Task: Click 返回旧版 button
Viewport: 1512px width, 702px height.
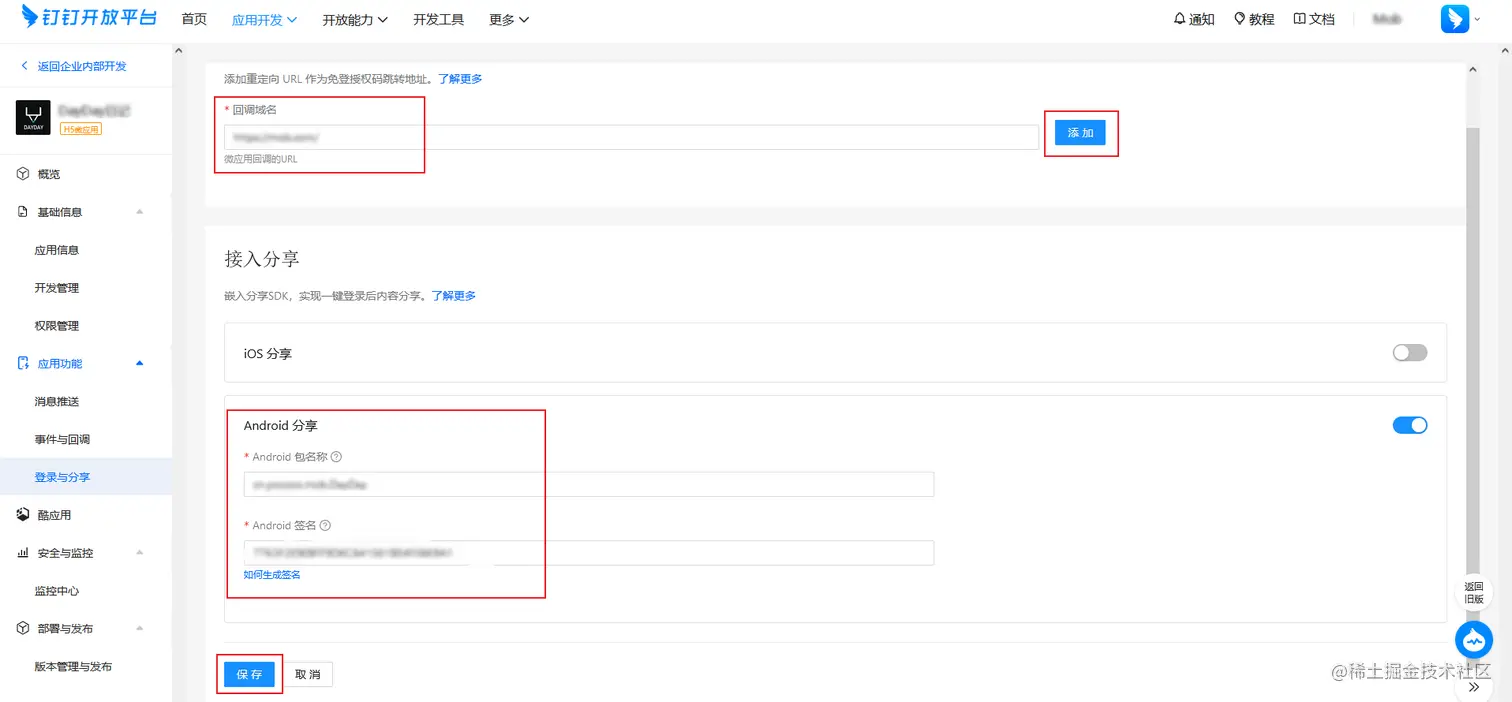Action: click(x=1474, y=593)
